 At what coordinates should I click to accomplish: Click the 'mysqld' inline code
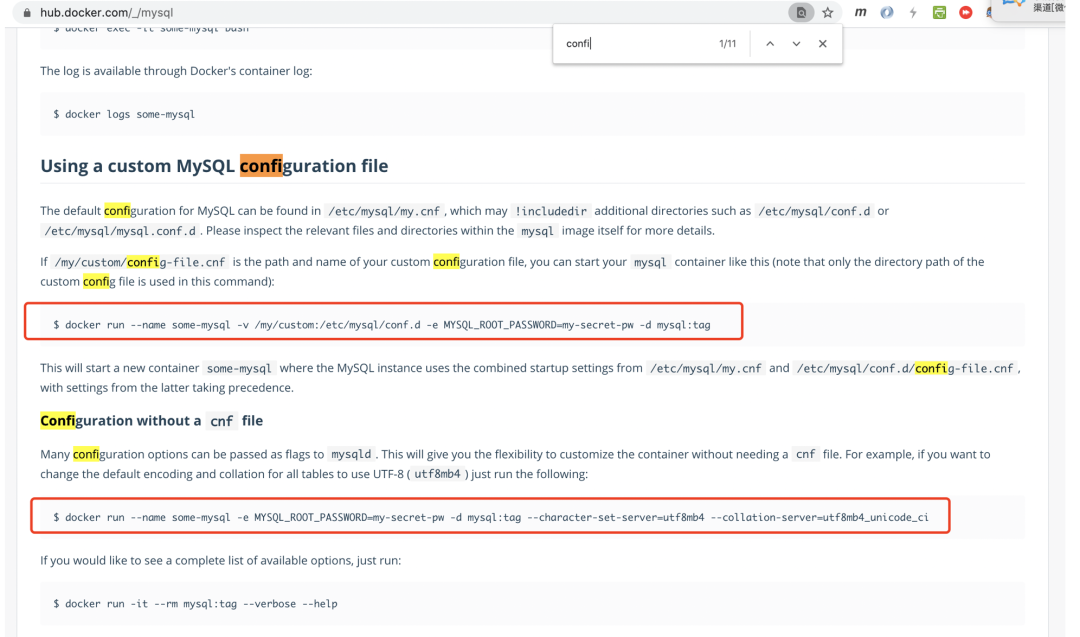pos(351,455)
